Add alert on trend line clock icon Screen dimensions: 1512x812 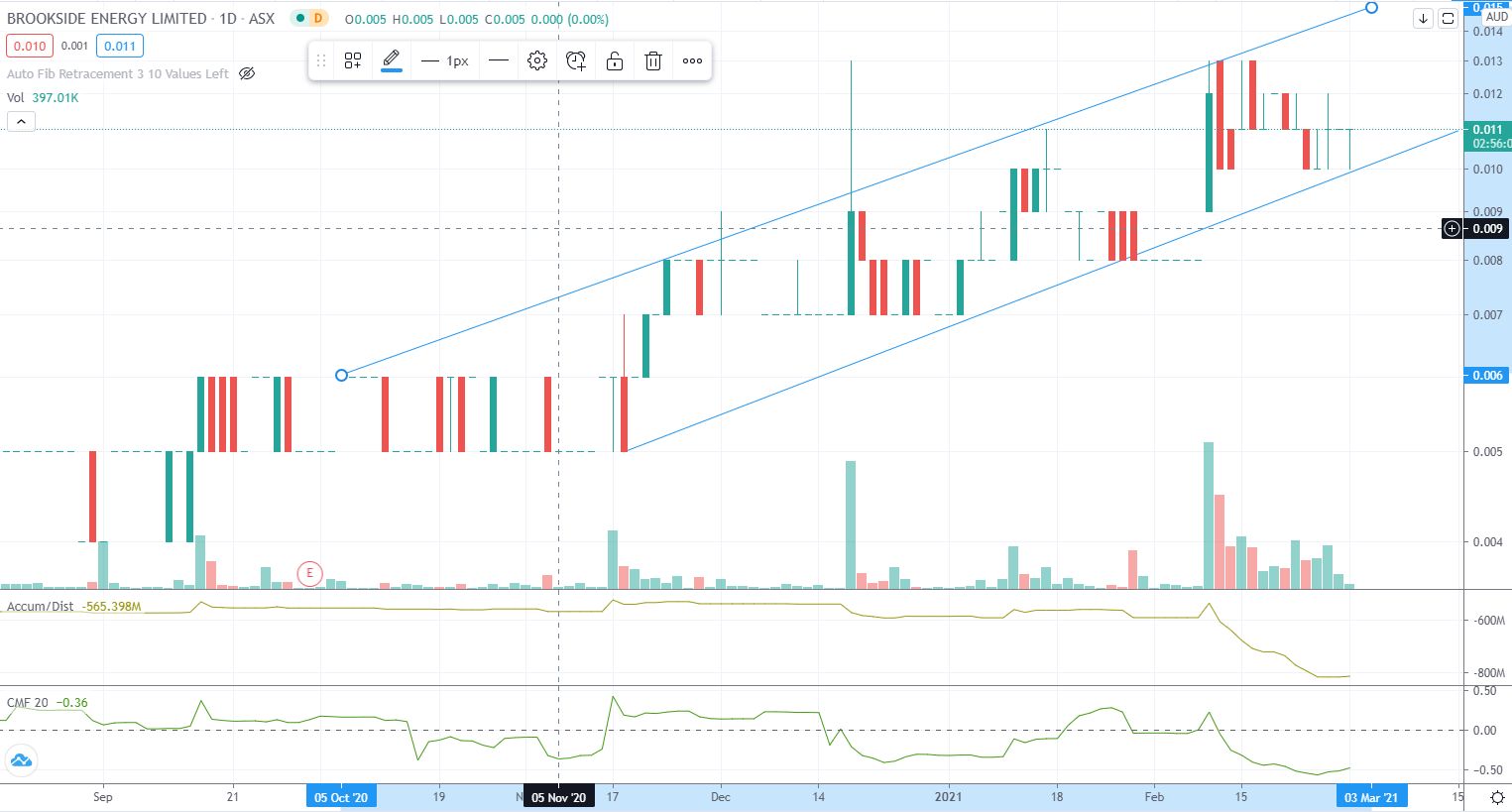pos(576,61)
